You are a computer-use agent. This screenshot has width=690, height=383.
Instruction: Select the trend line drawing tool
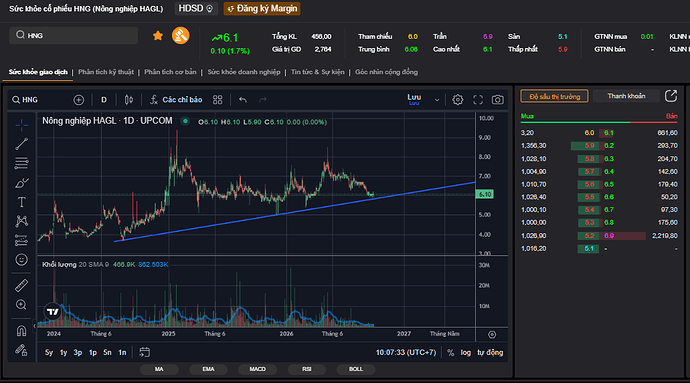[22, 144]
